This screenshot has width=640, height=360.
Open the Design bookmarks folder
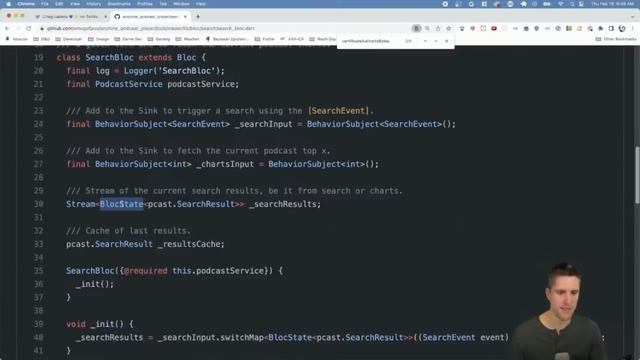coord(98,39)
